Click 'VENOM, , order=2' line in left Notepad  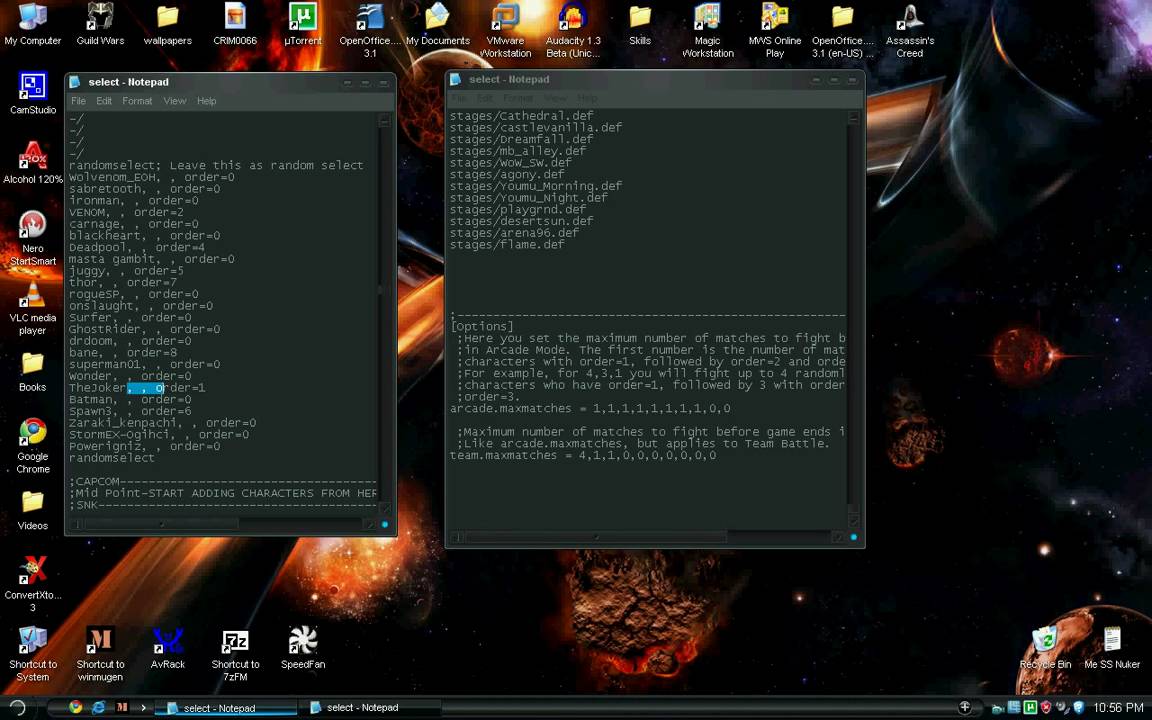pos(126,212)
